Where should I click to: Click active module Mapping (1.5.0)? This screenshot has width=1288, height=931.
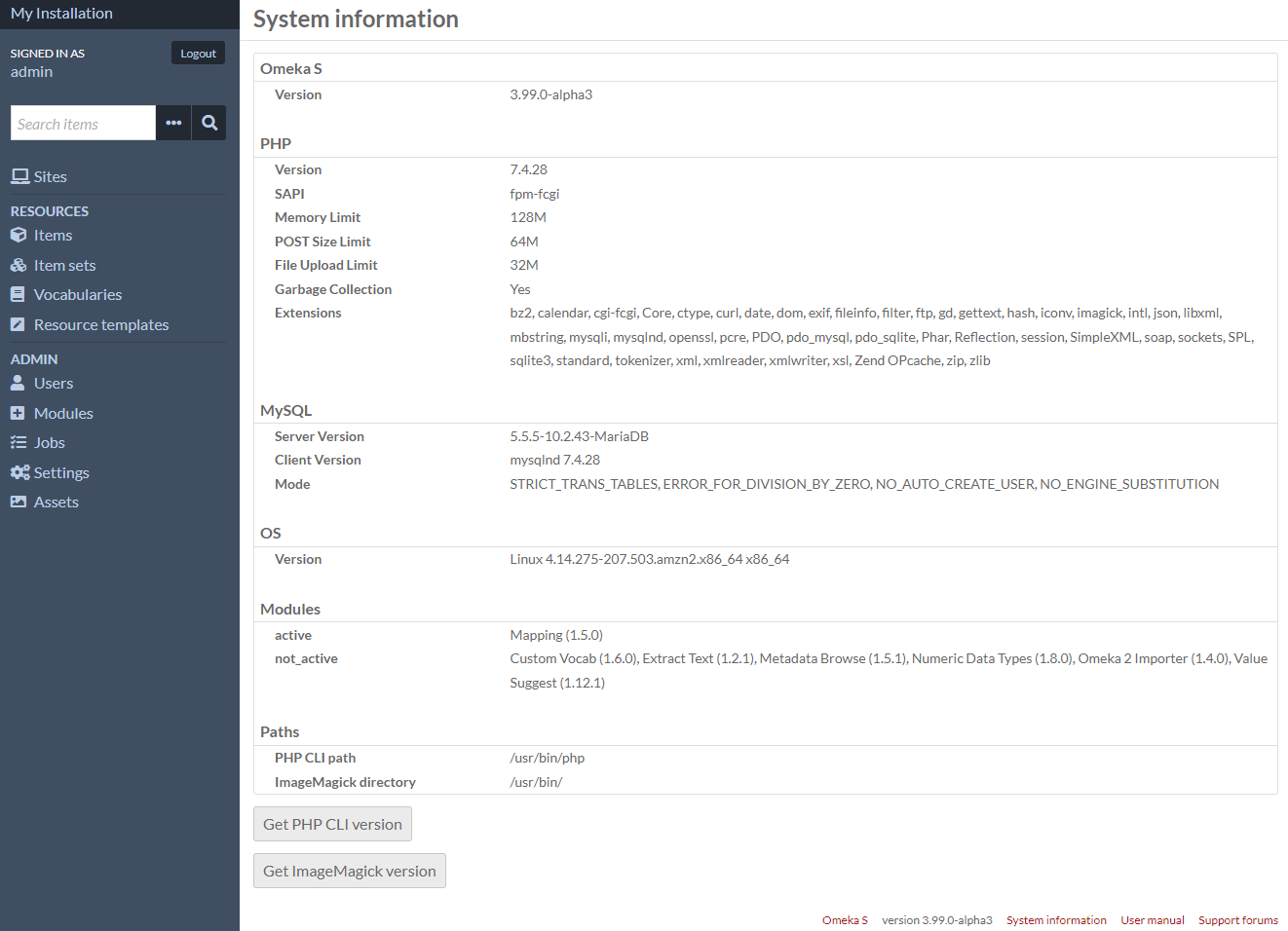click(x=556, y=635)
